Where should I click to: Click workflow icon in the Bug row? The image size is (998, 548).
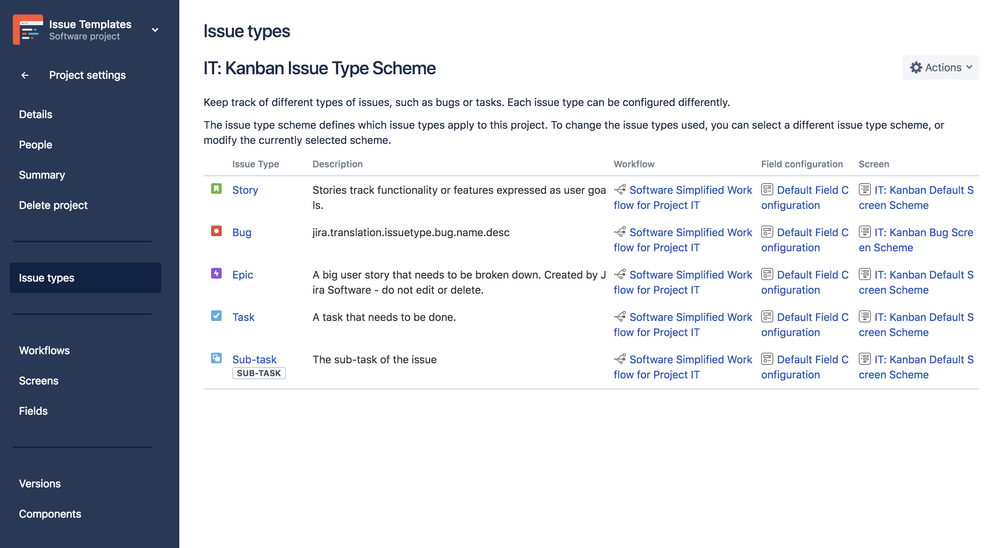pos(620,232)
